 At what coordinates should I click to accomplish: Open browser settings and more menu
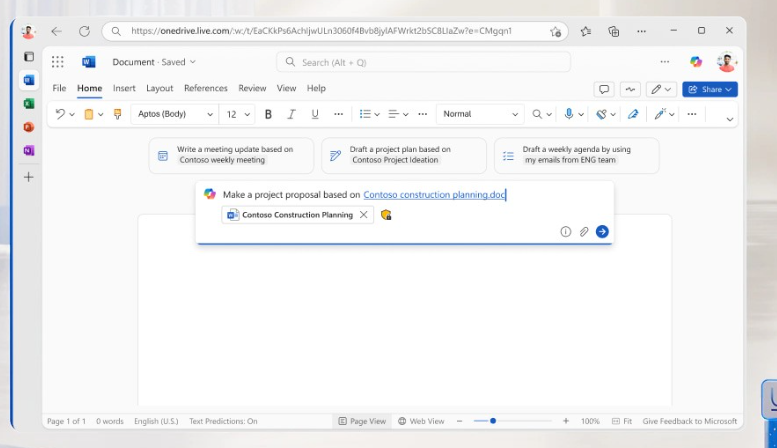[642, 31]
